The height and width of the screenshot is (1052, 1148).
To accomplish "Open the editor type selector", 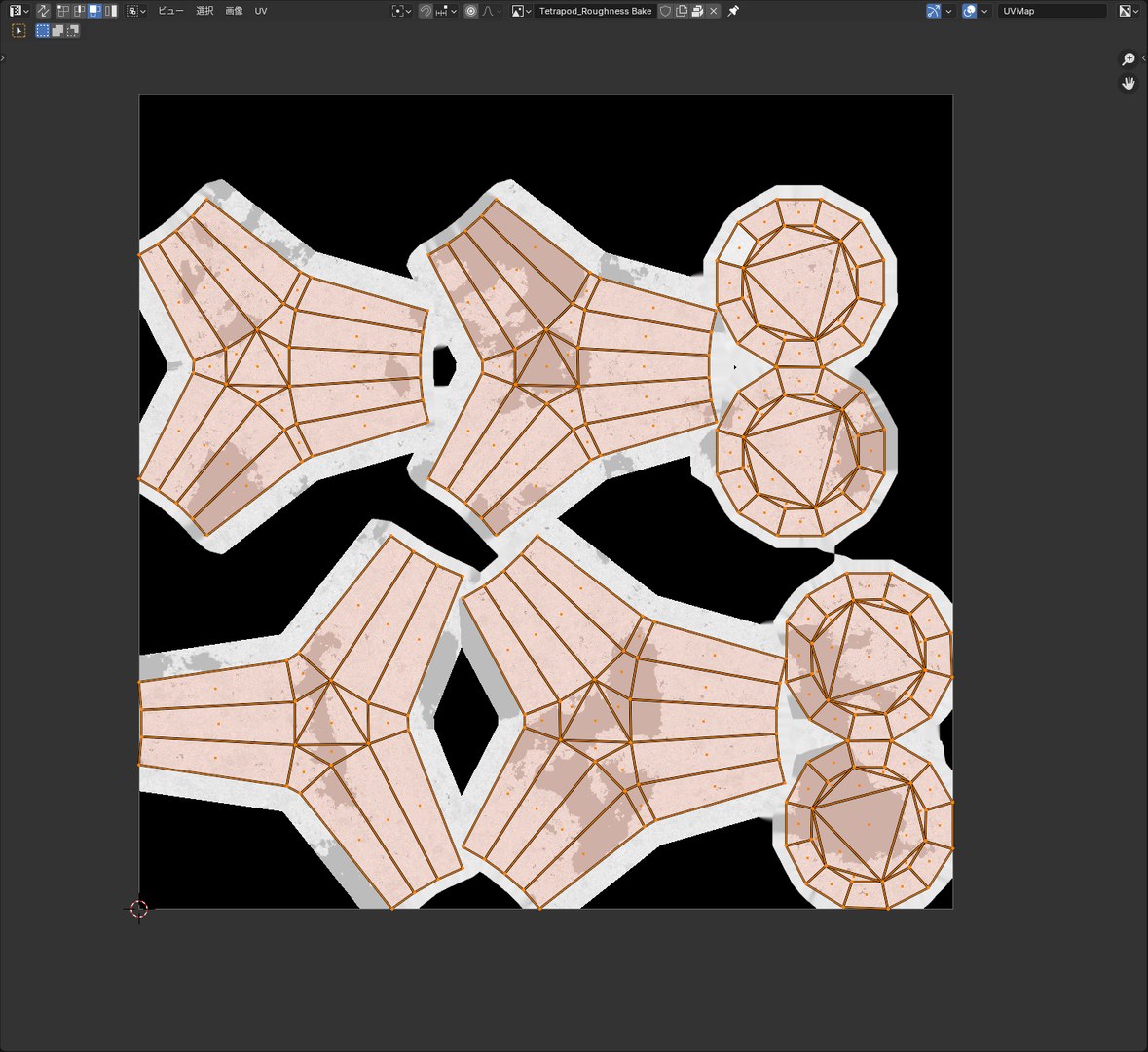I will click(19, 11).
